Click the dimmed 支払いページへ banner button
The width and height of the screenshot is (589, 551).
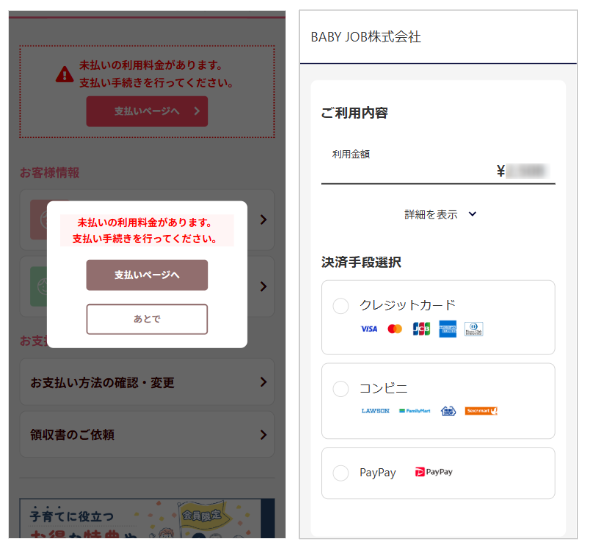[147, 111]
